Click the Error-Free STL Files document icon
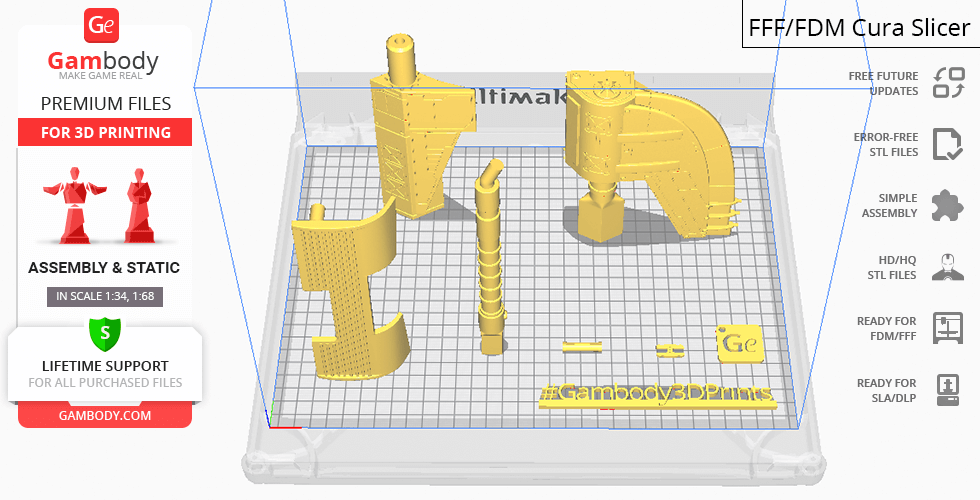 (x=947, y=144)
